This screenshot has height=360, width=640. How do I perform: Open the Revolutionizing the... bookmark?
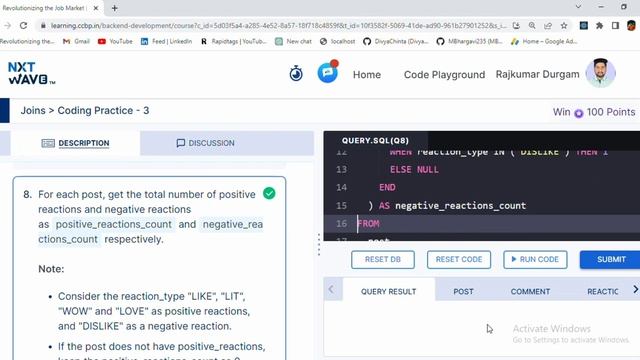[27, 41]
